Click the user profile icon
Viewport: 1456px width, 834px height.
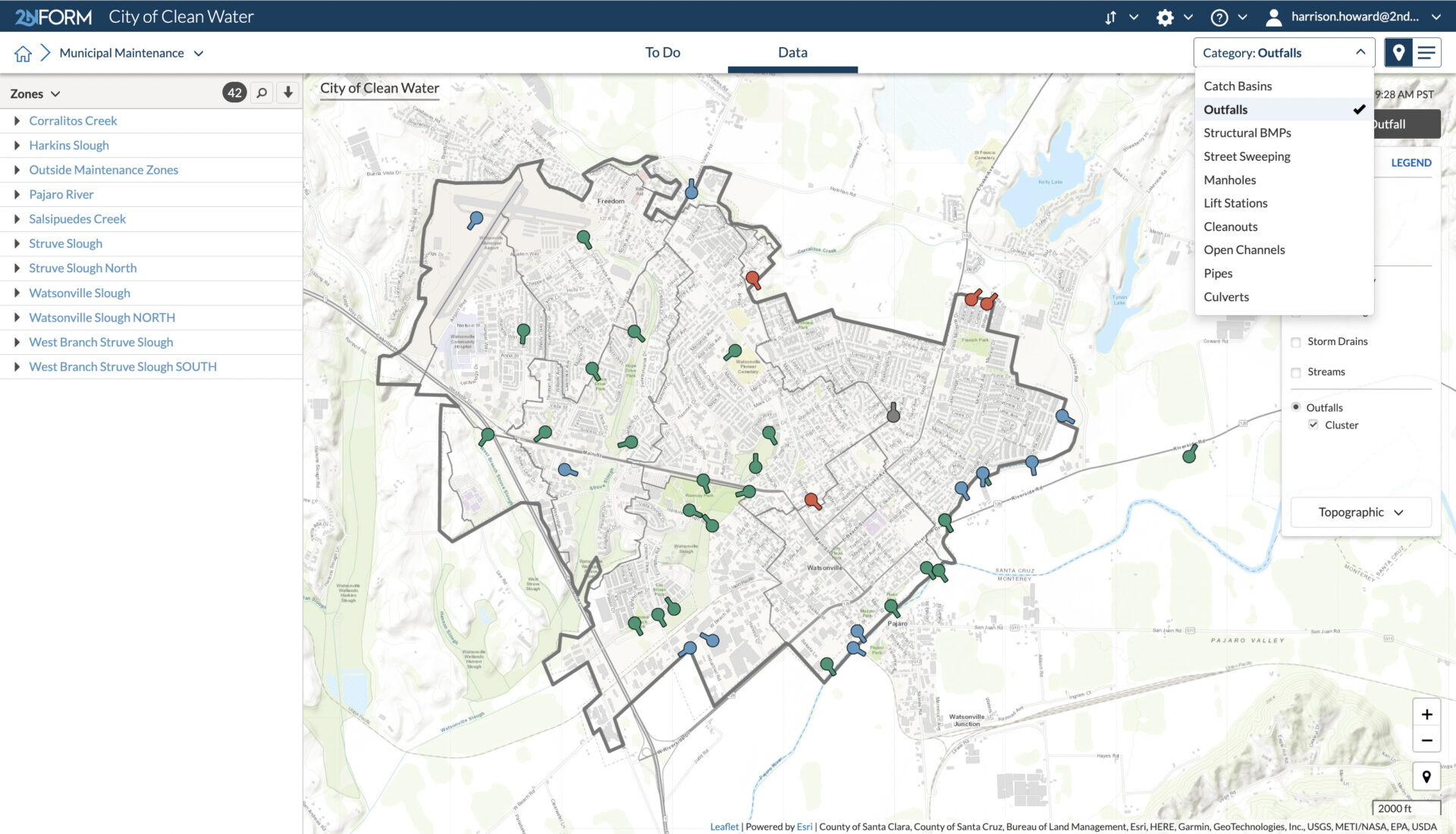(1272, 15)
